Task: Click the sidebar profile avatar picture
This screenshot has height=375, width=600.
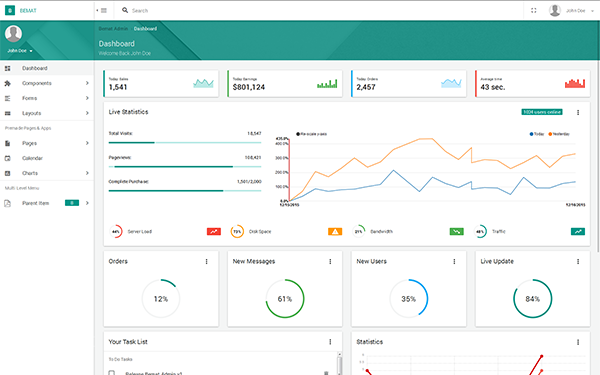Action: [x=13, y=34]
